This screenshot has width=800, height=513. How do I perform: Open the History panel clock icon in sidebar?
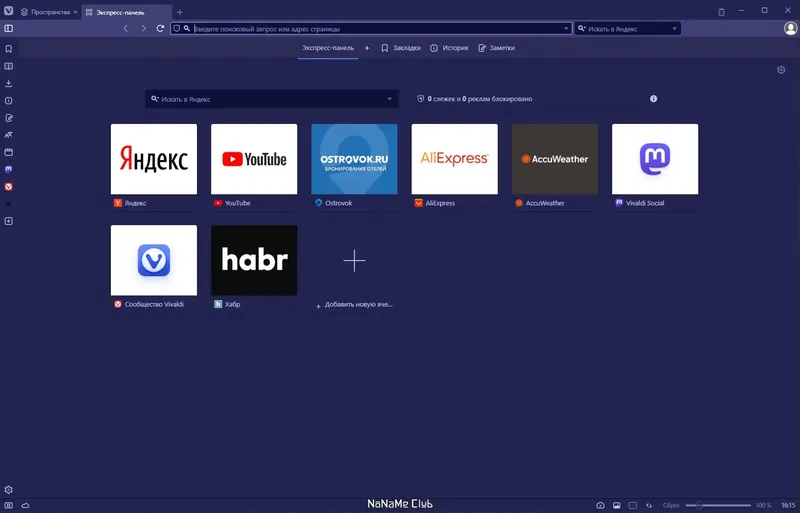click(9, 101)
